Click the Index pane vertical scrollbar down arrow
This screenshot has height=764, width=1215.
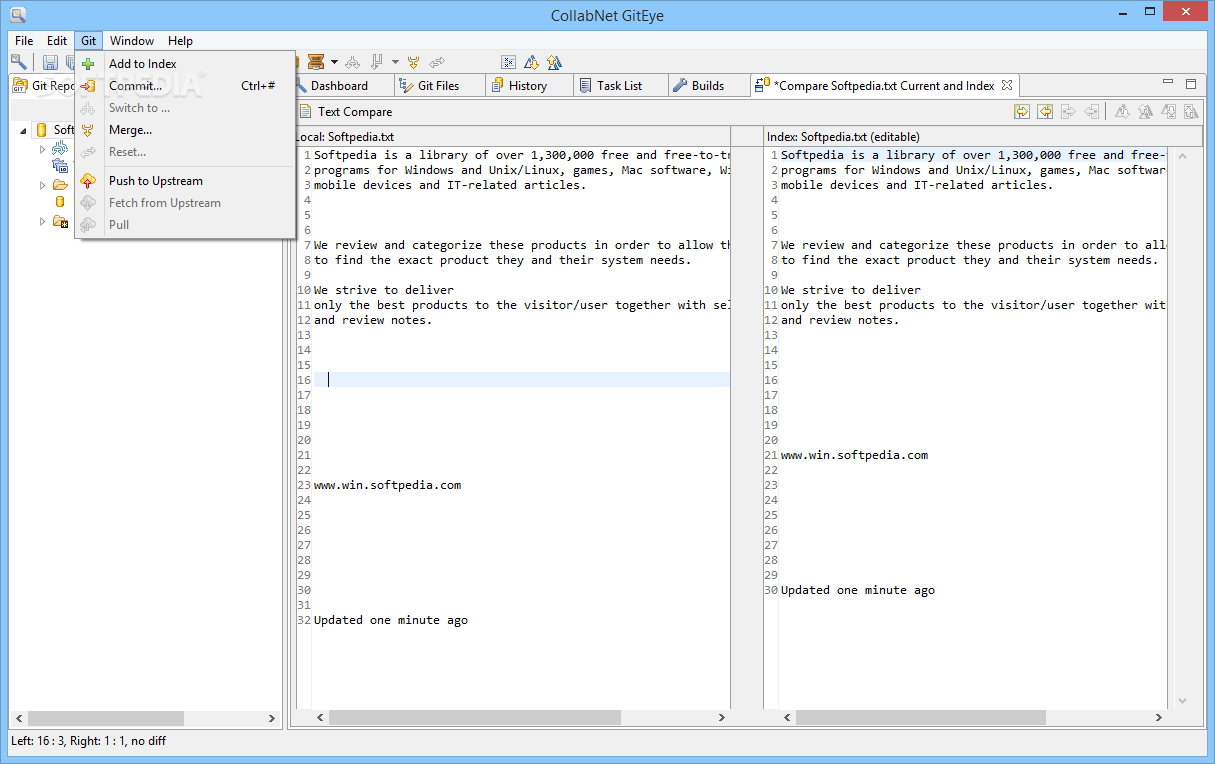(x=1184, y=700)
